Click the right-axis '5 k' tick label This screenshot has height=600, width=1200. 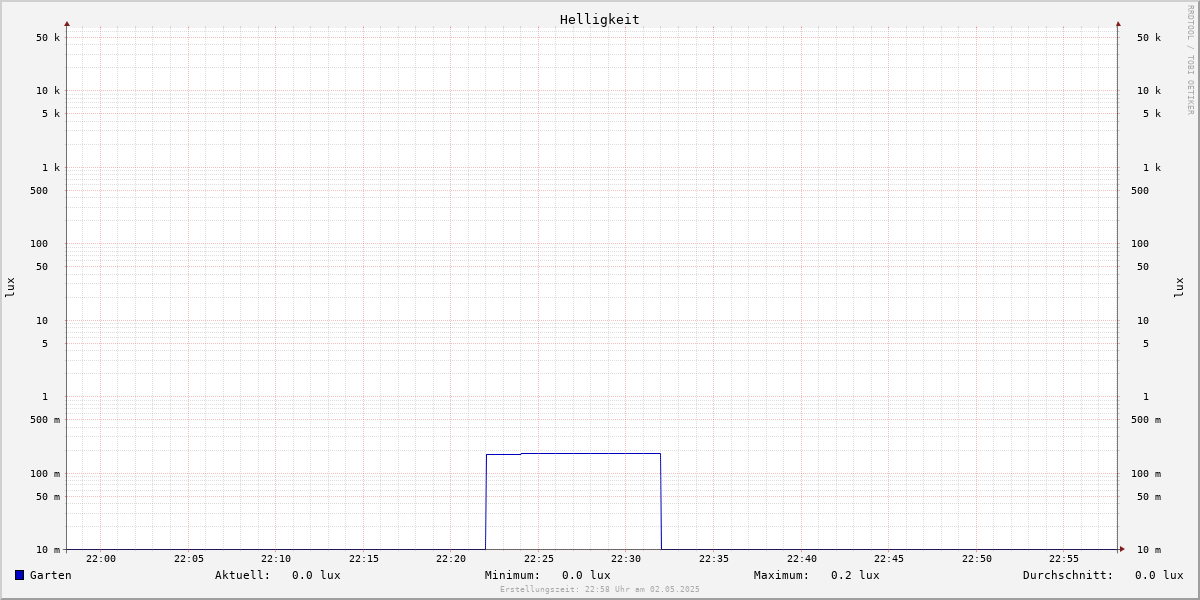click(x=1152, y=114)
